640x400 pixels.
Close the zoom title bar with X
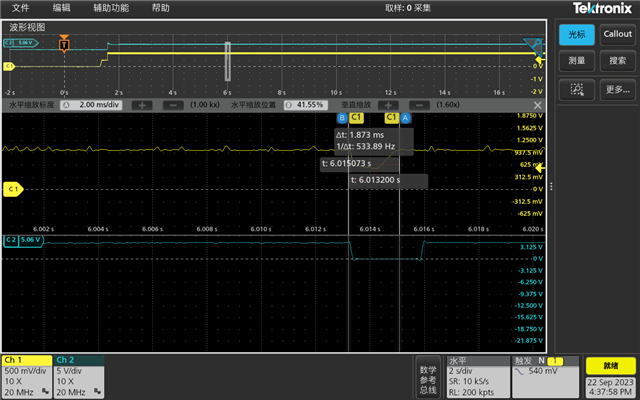click(x=538, y=105)
